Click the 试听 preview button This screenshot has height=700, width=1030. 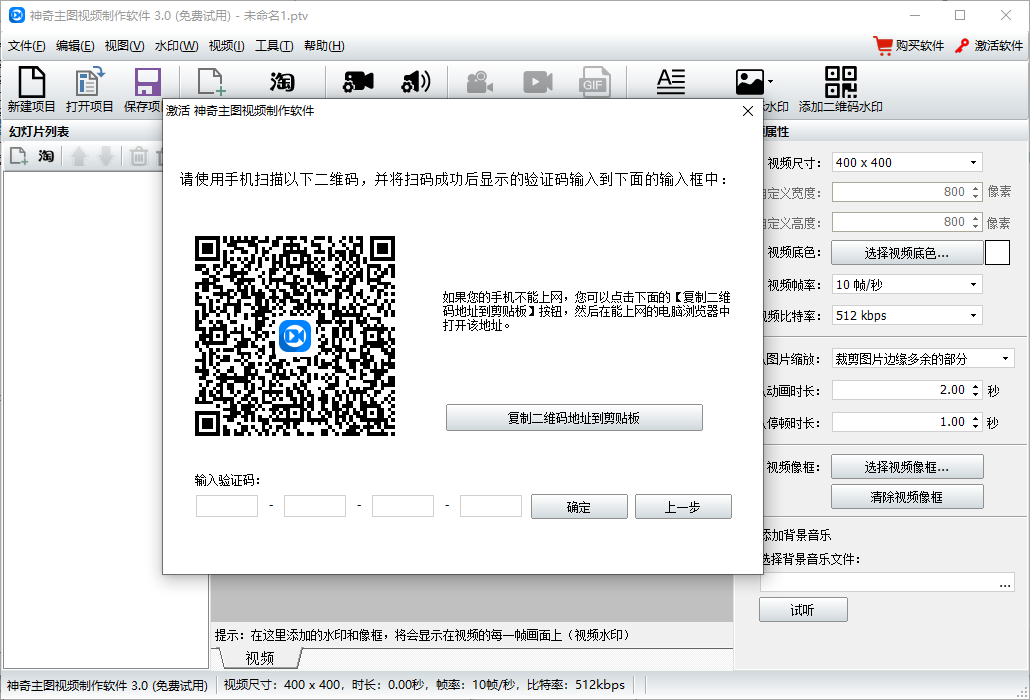(803, 610)
